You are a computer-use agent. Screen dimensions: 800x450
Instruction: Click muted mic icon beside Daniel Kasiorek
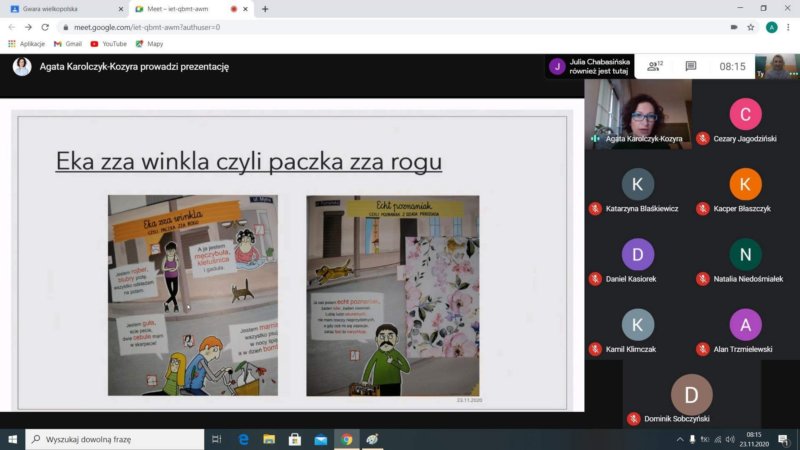pyautogui.click(x=595, y=279)
